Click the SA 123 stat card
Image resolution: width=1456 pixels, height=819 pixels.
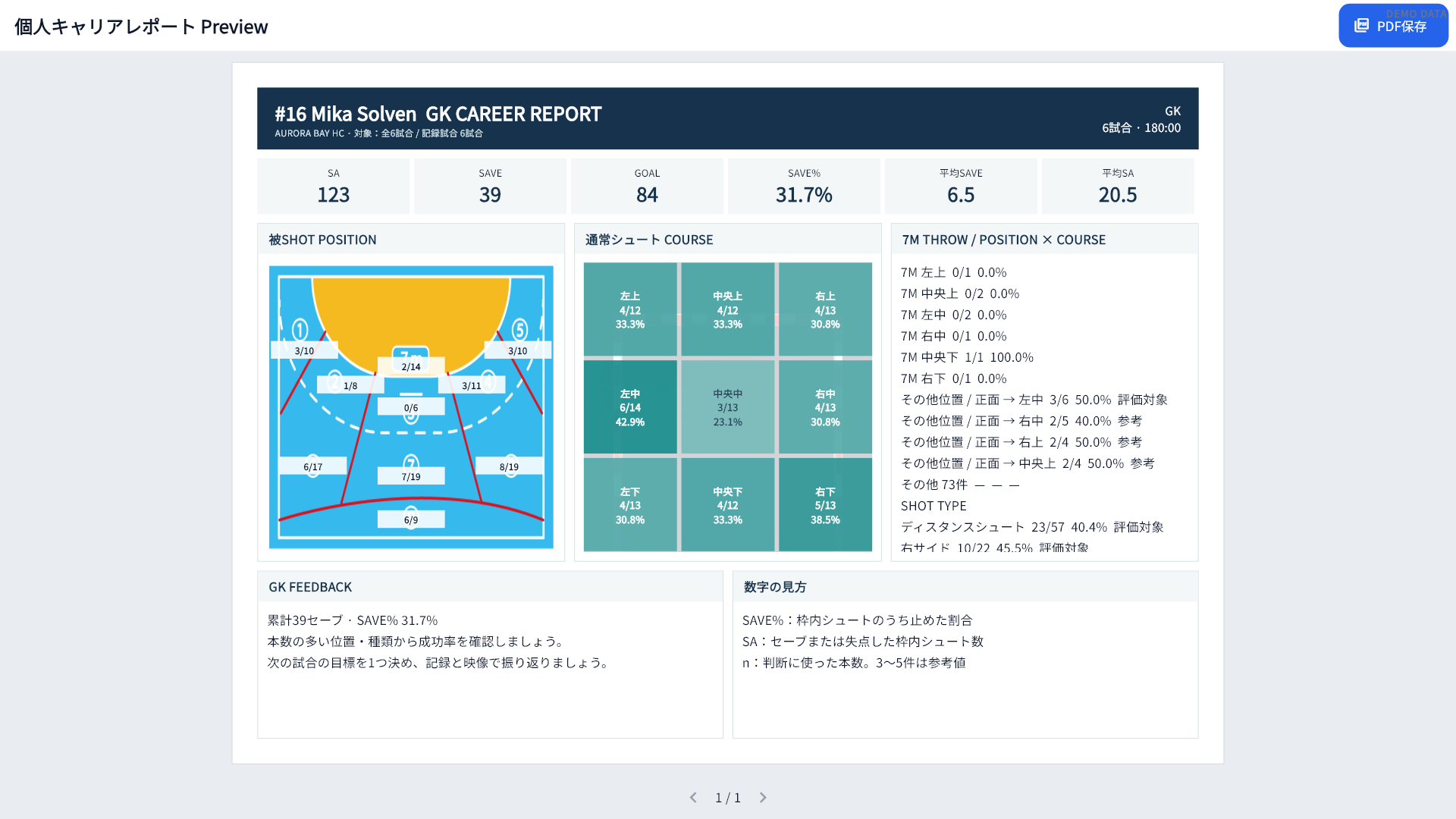(x=334, y=186)
